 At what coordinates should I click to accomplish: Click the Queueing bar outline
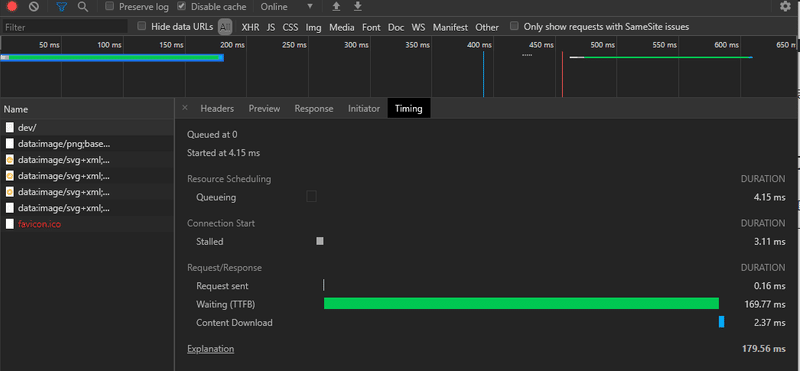click(311, 196)
